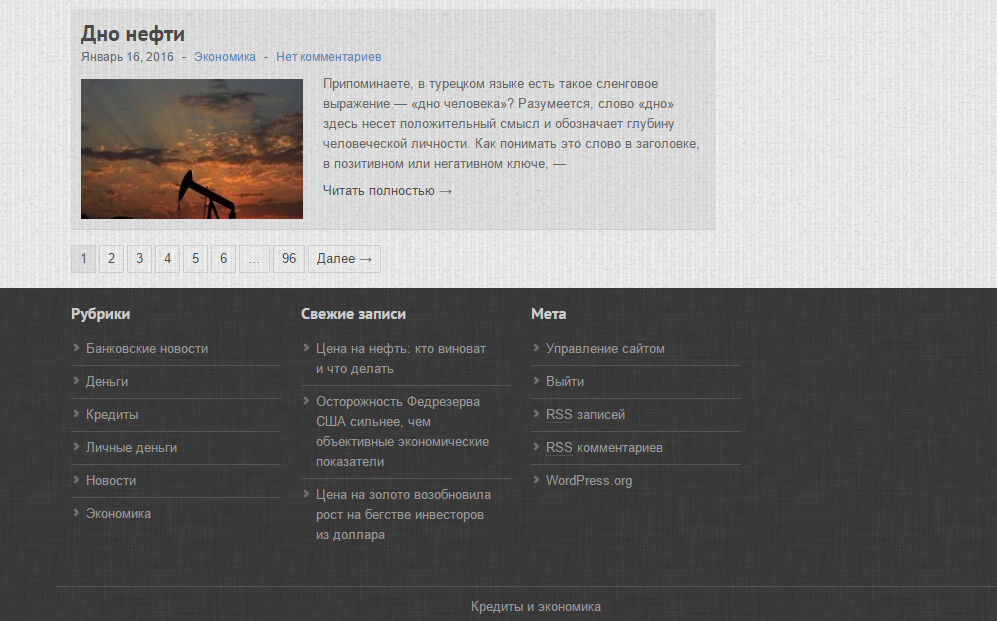
Task: Go to pagination page 5
Action: pyautogui.click(x=195, y=259)
